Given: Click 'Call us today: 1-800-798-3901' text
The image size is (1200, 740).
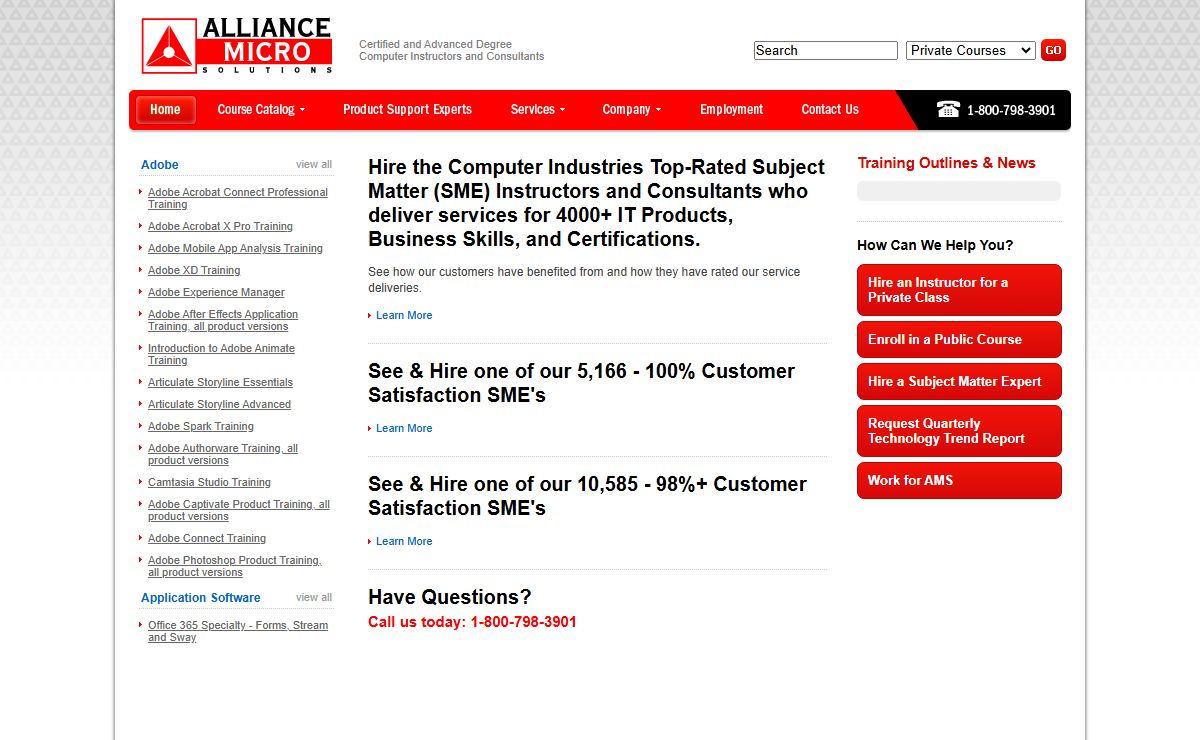Looking at the screenshot, I should [472, 622].
